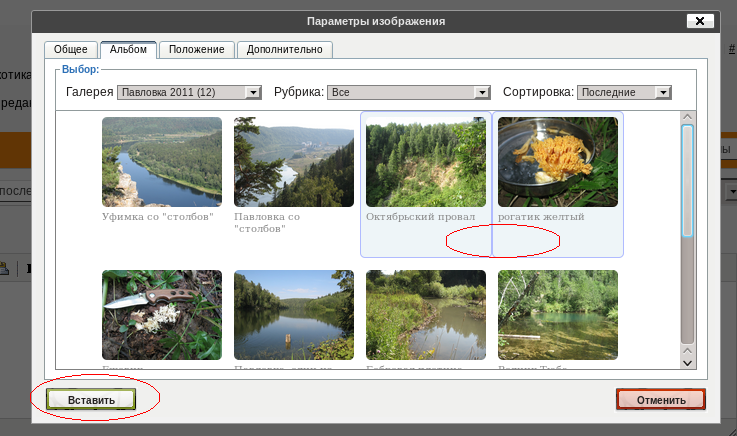Viewport: 737px width, 436px height.
Task: Choose the knife with white mushrooms photo
Action: [x=162, y=314]
